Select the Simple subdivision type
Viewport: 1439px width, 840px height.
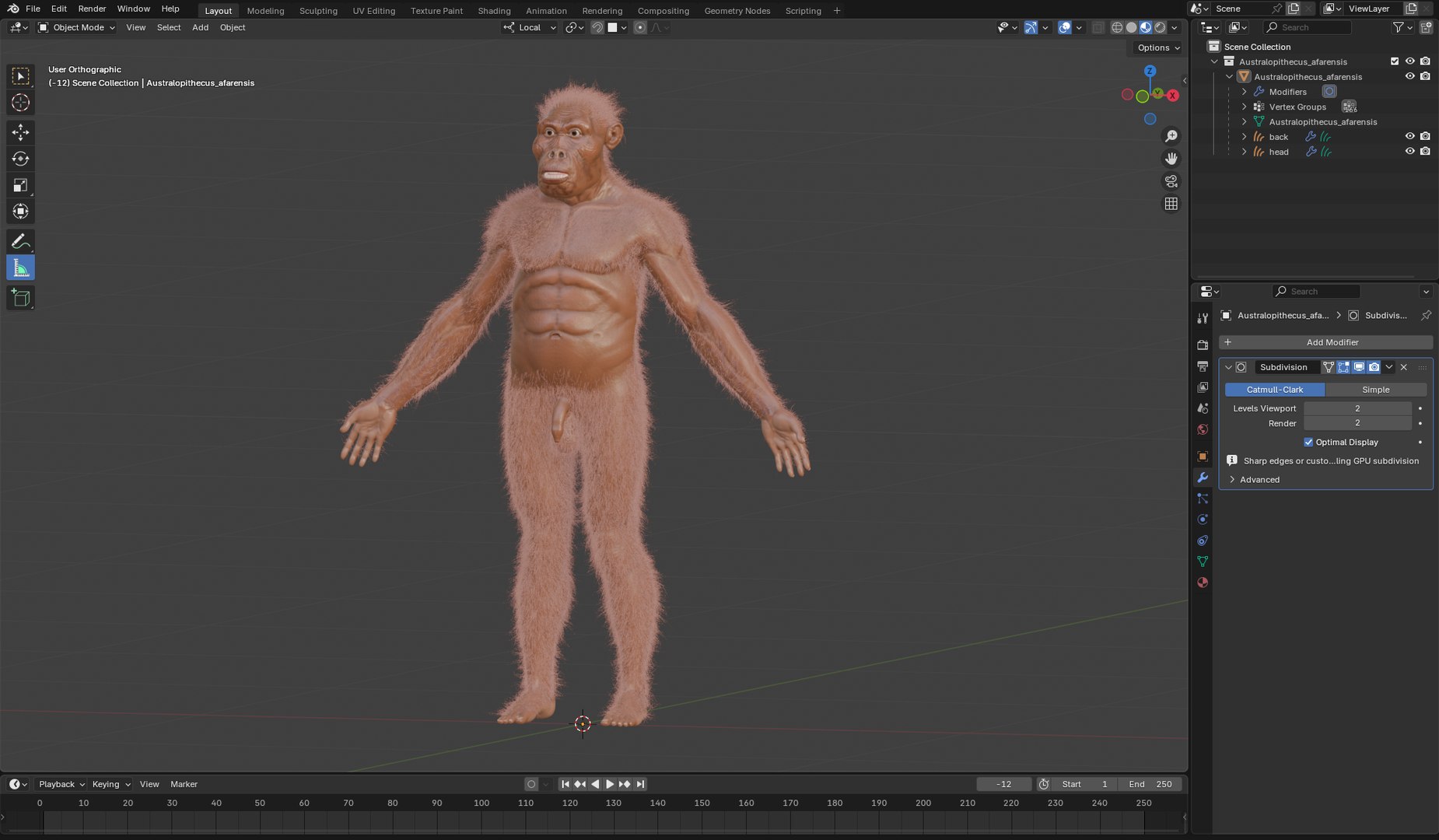click(x=1375, y=390)
